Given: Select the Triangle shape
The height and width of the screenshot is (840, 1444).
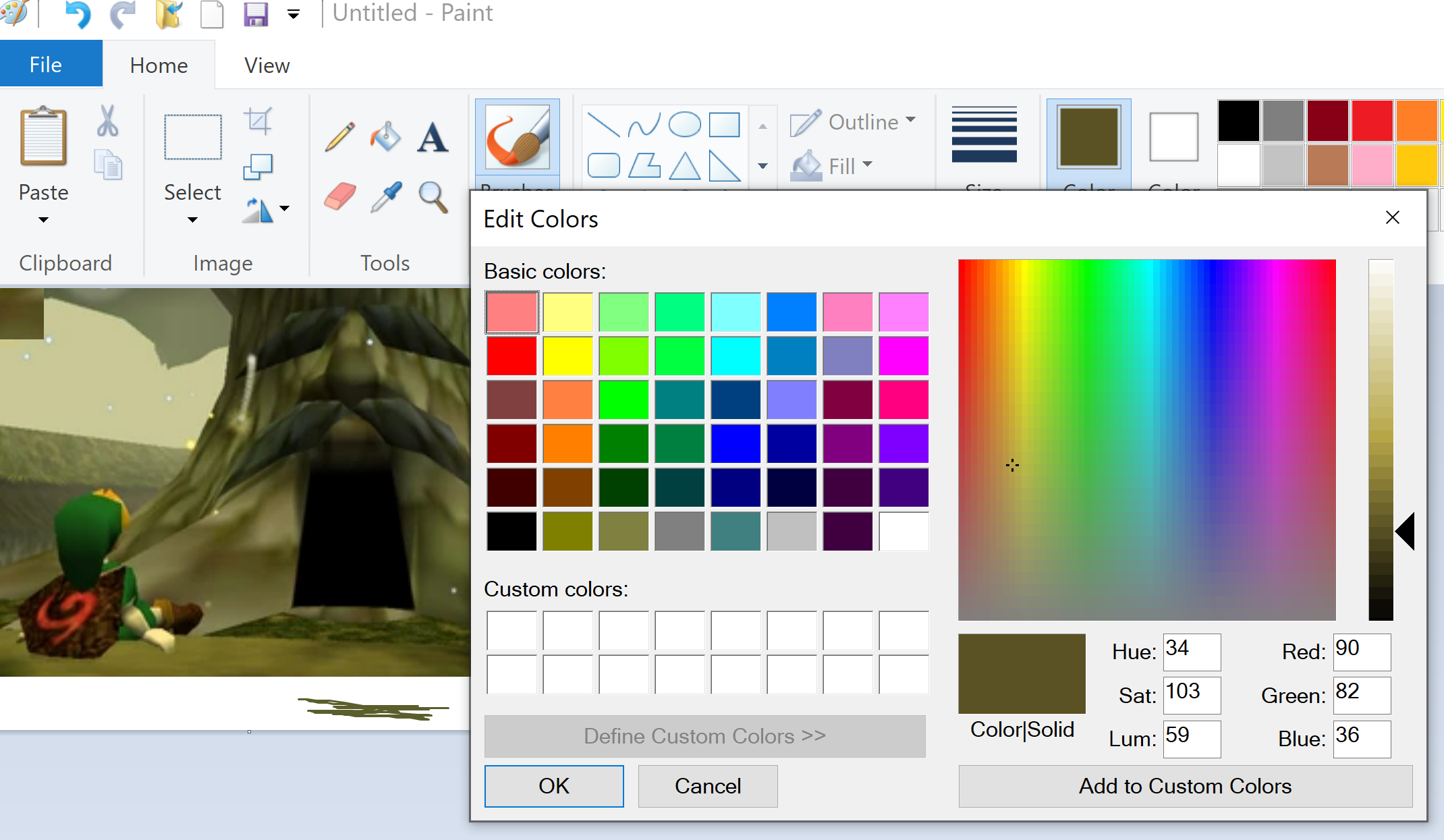Looking at the screenshot, I should click(684, 166).
